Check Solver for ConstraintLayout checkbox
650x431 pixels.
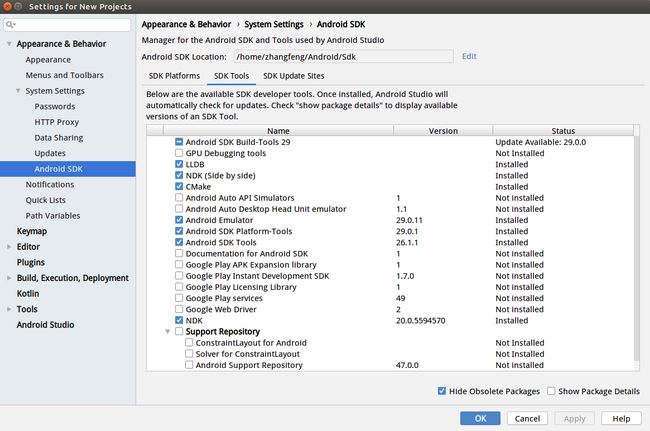tap(189, 354)
